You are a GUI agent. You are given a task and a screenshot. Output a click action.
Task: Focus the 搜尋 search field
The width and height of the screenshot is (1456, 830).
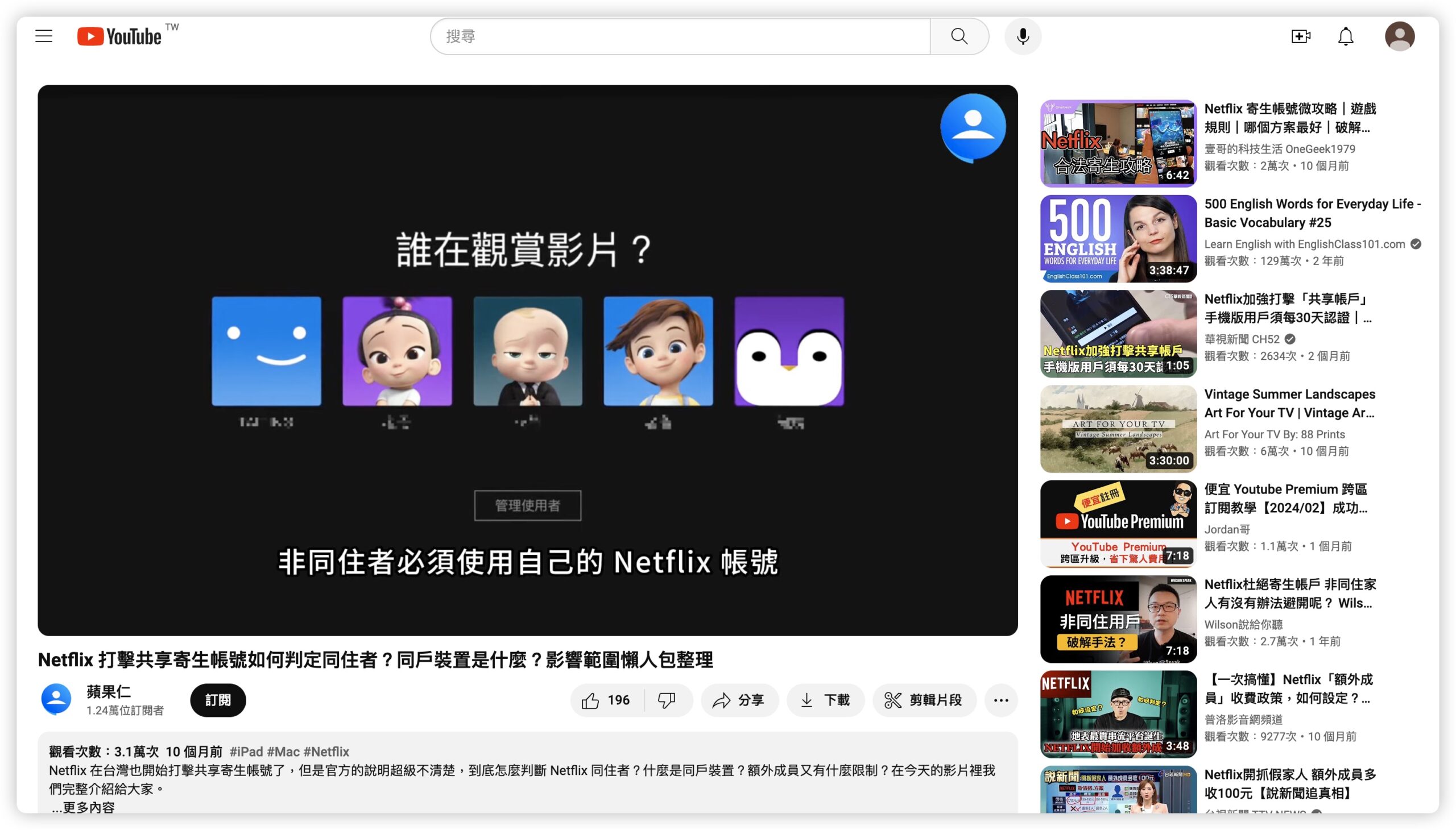pyautogui.click(x=680, y=36)
